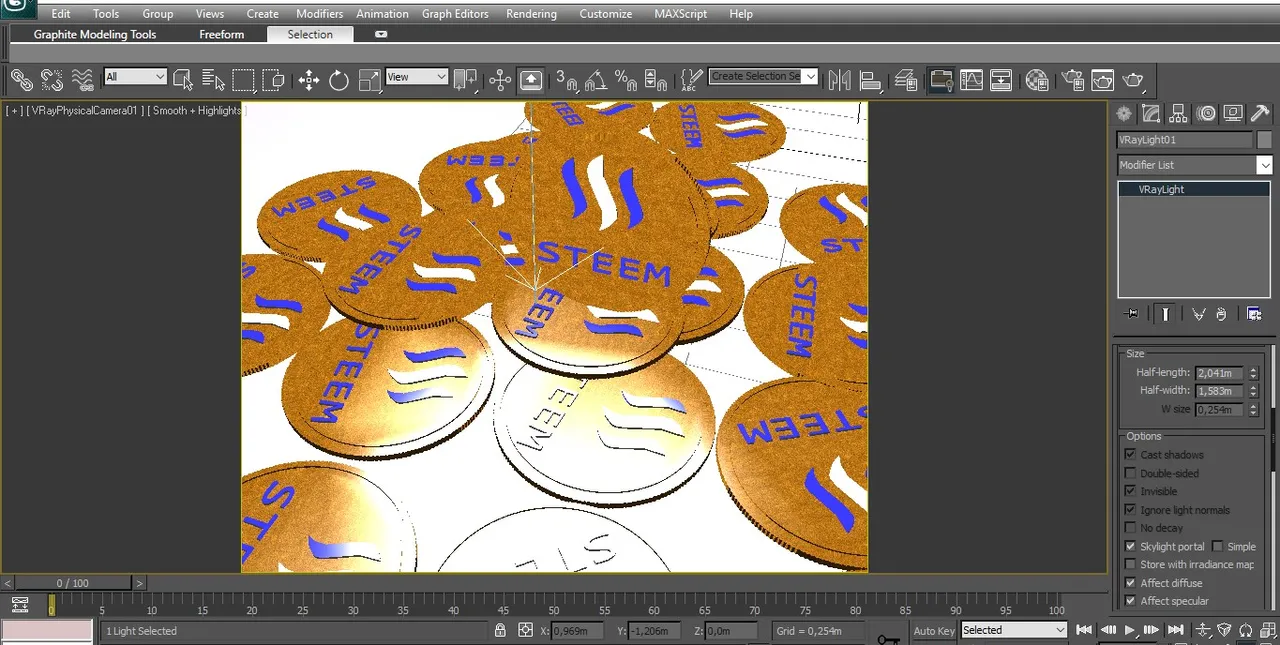Image resolution: width=1280 pixels, height=645 pixels.
Task: Switch to the Create command panel tab
Action: pos(1125,114)
